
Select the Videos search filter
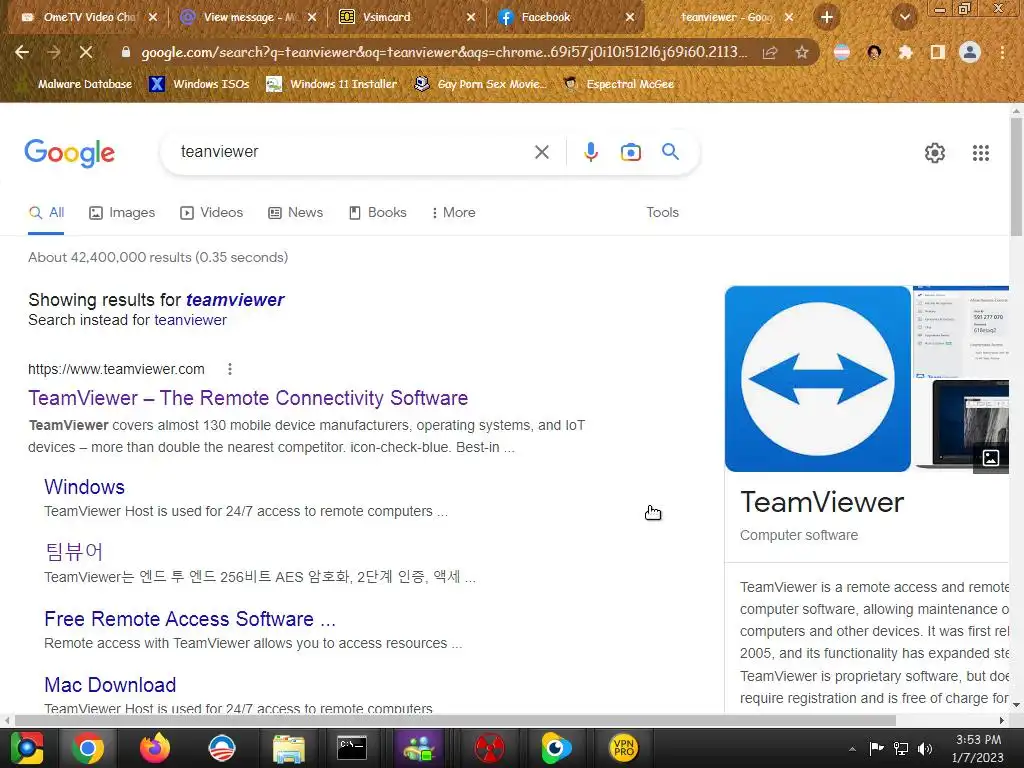click(x=212, y=212)
